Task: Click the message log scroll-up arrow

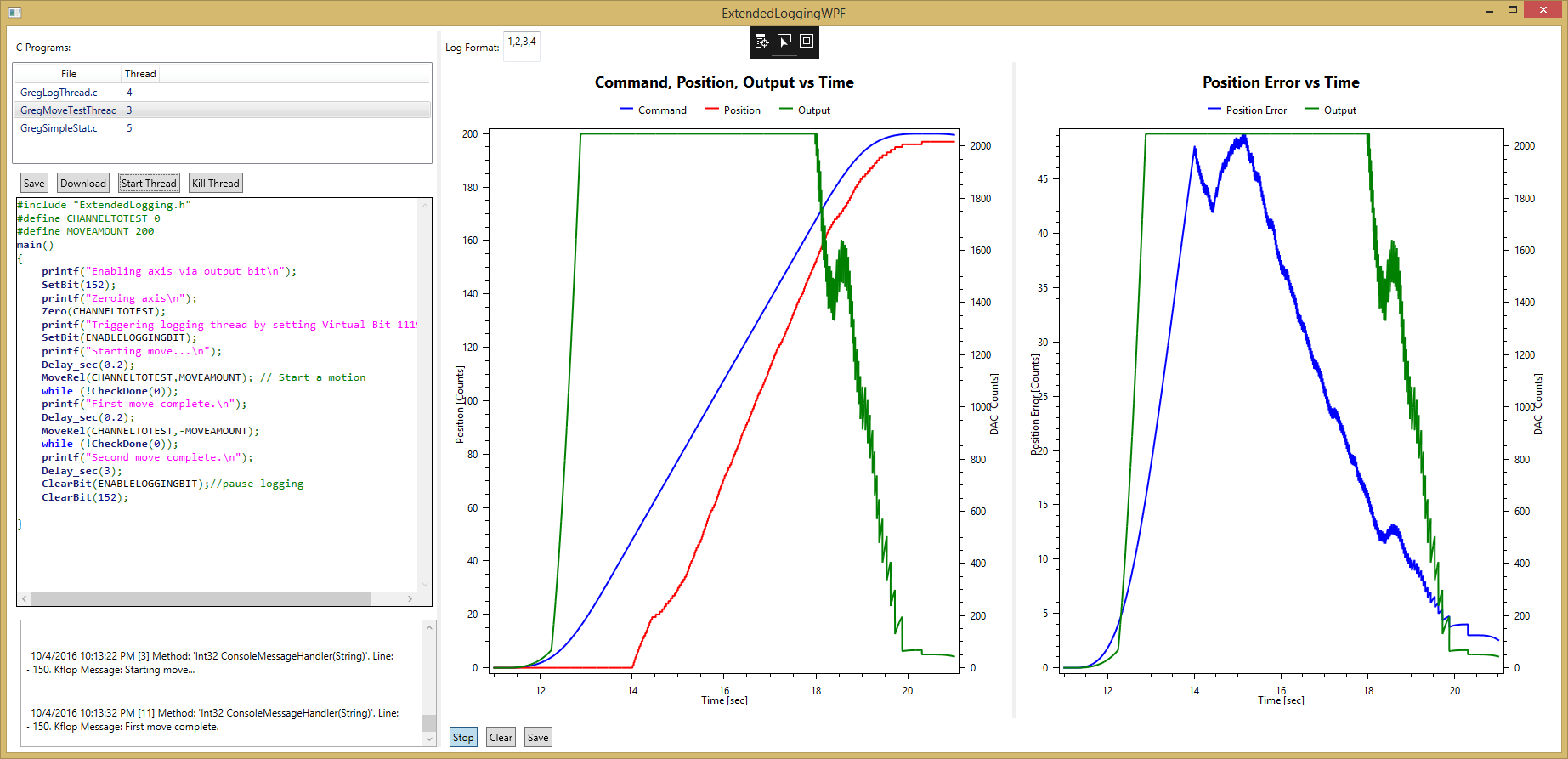Action: [429, 628]
